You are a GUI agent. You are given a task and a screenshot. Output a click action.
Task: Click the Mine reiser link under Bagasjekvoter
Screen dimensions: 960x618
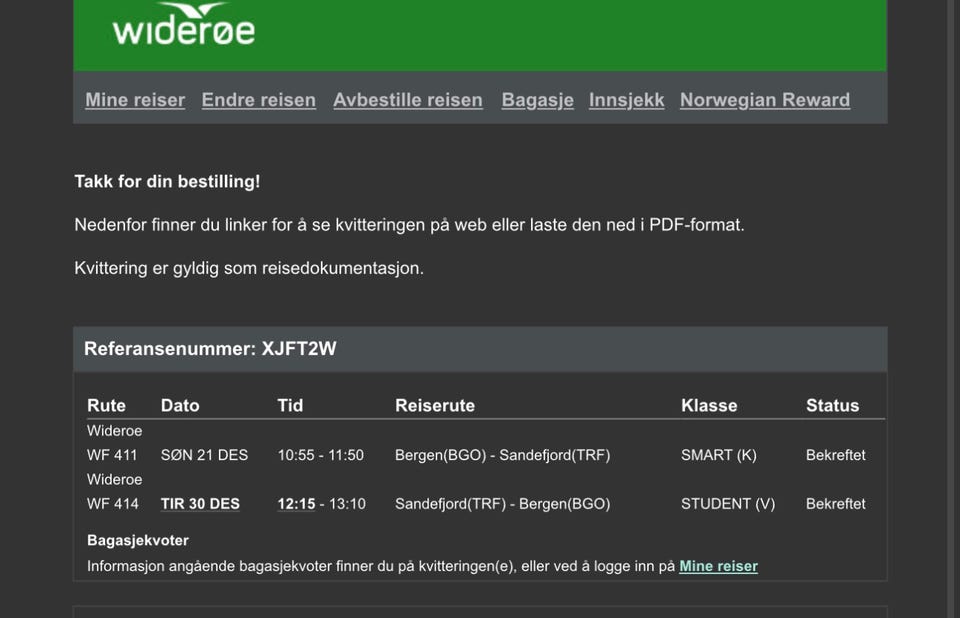(x=718, y=566)
